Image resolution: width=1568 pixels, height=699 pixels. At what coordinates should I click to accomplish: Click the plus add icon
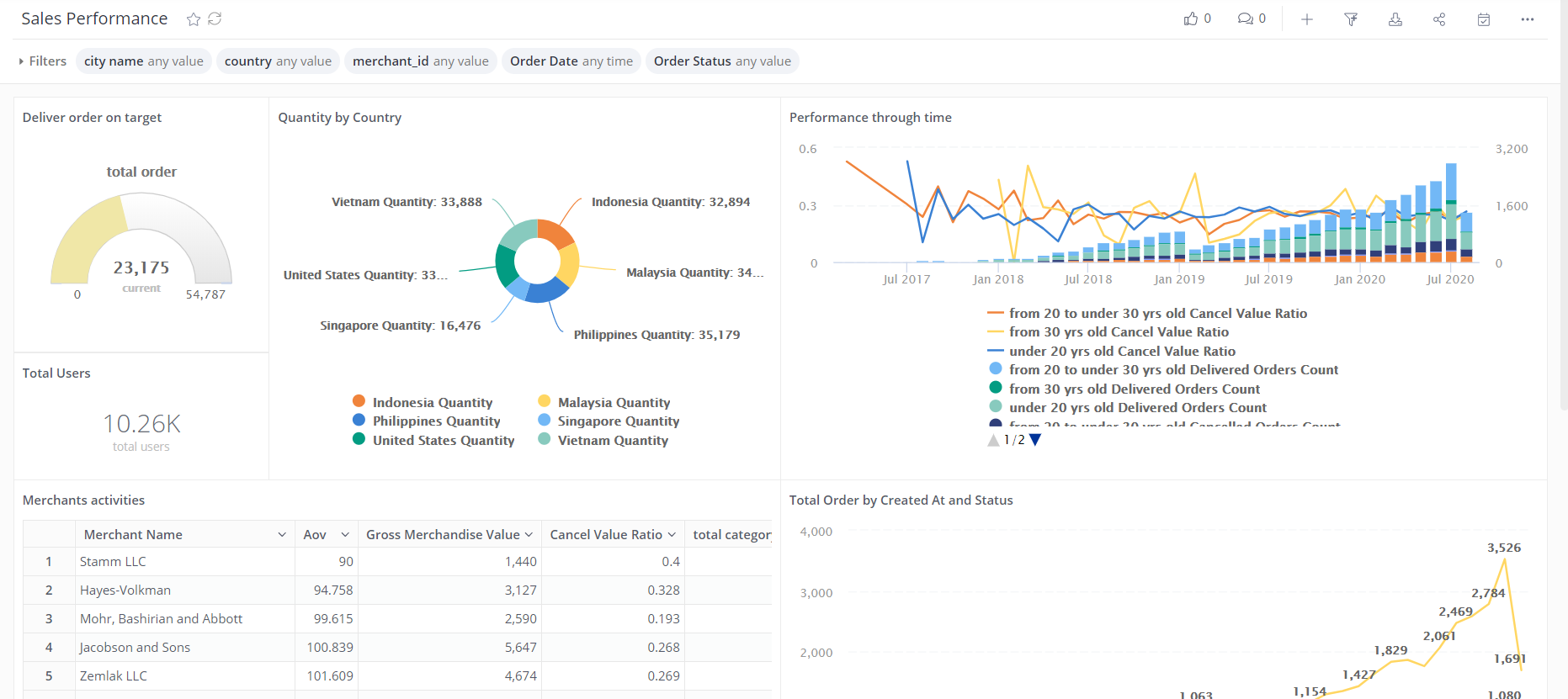click(1307, 19)
